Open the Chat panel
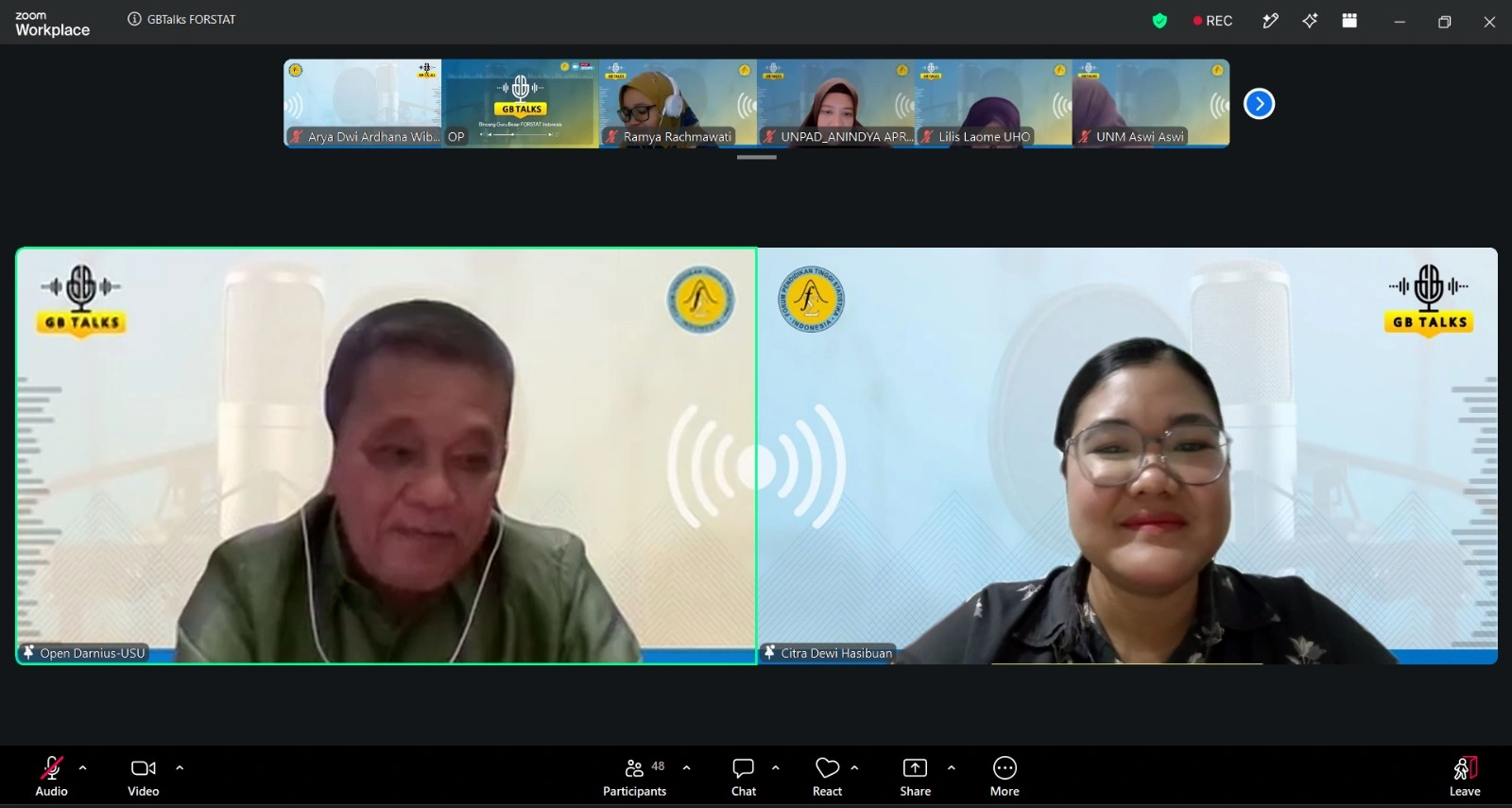 click(744, 776)
